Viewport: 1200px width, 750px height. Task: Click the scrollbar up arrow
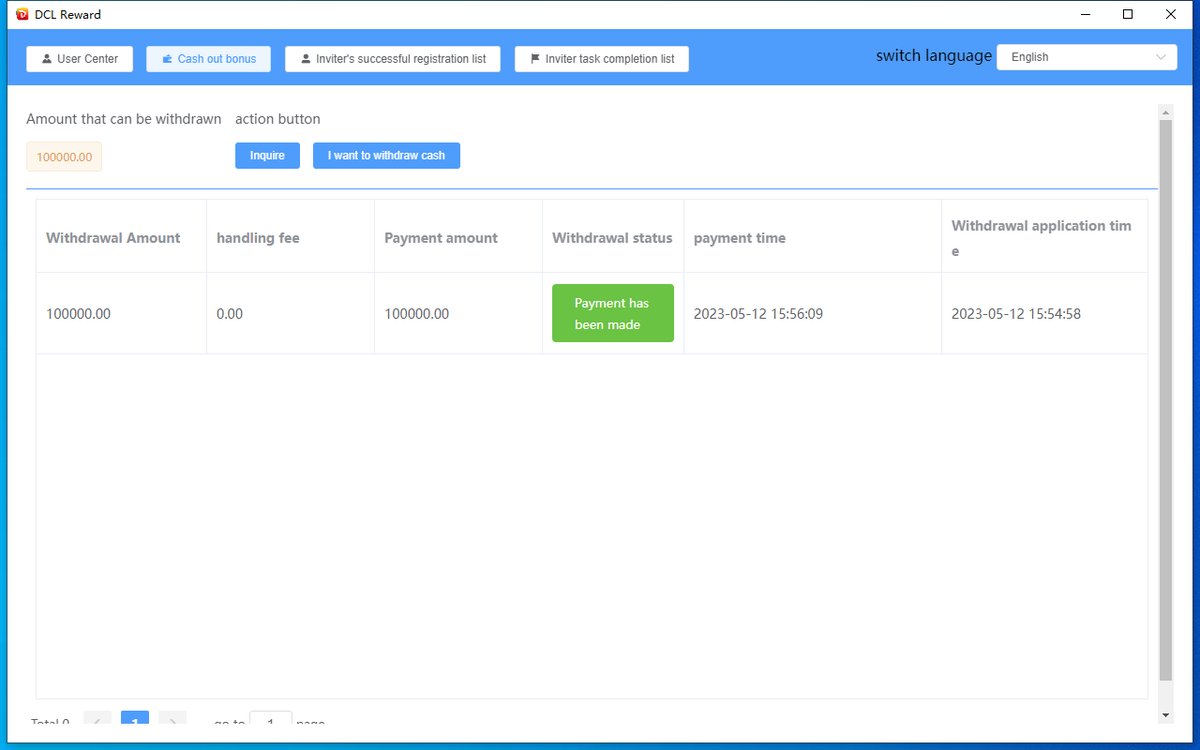click(1165, 111)
